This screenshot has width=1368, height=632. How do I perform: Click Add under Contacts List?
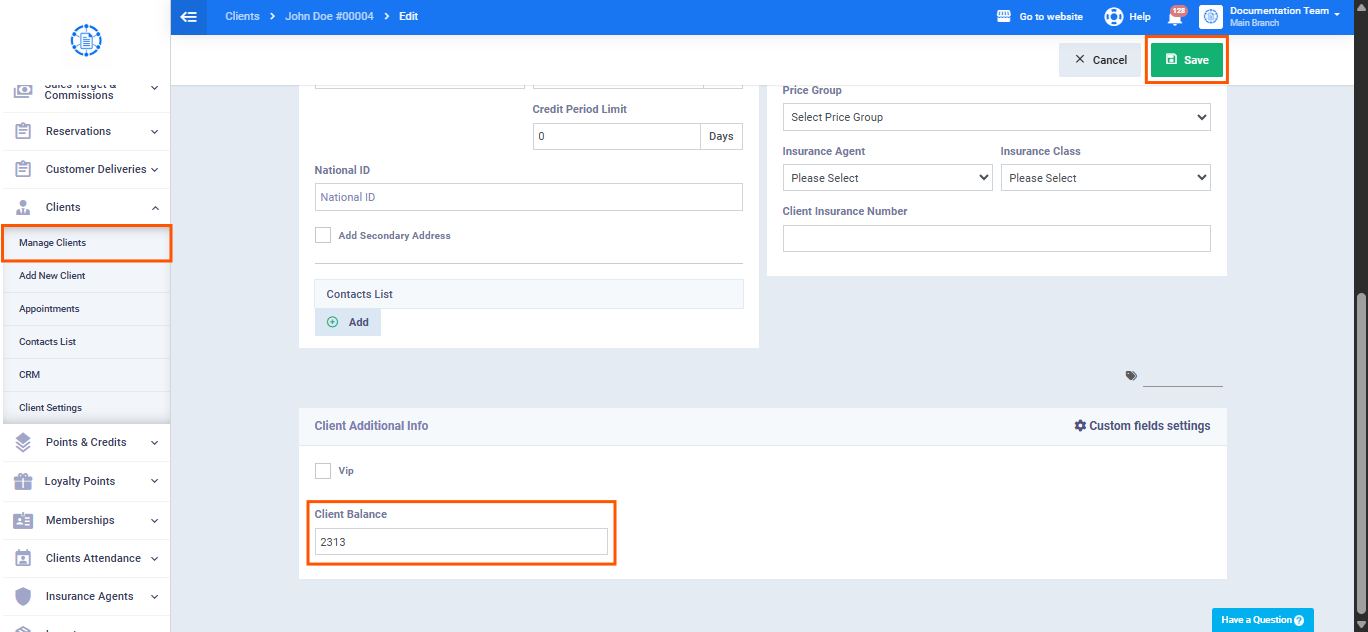348,322
